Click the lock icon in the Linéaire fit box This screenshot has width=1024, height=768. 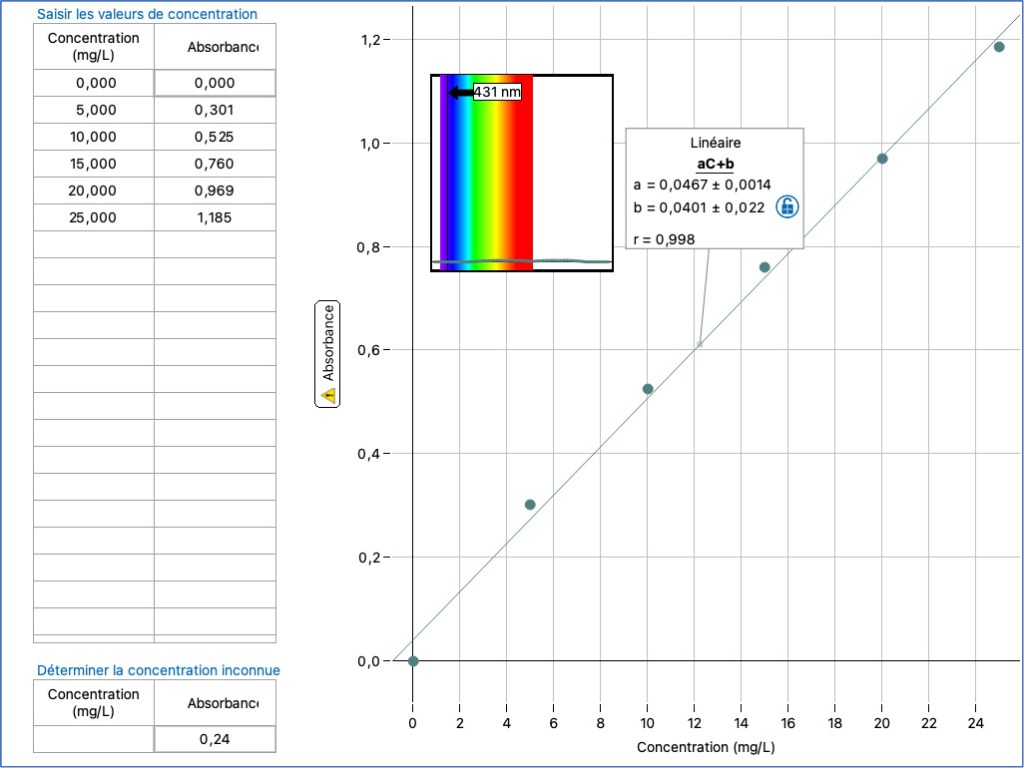[787, 207]
